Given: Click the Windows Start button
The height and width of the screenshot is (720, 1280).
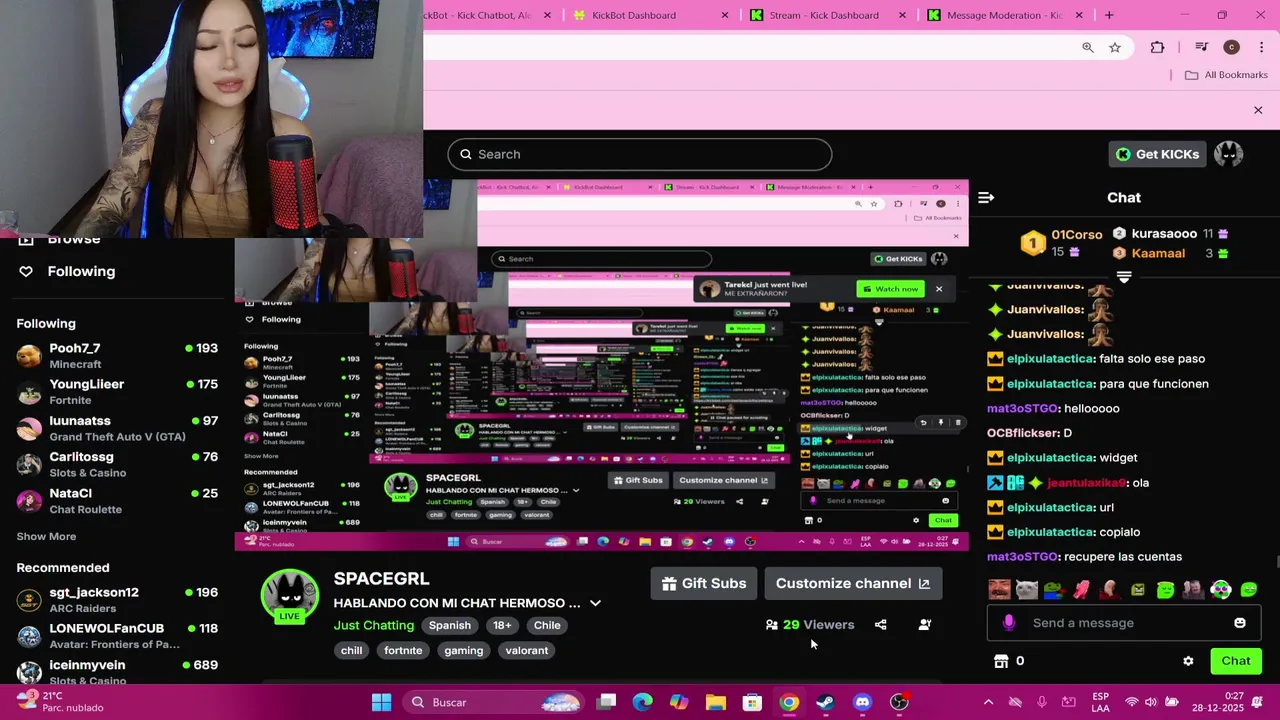Looking at the screenshot, I should (381, 702).
